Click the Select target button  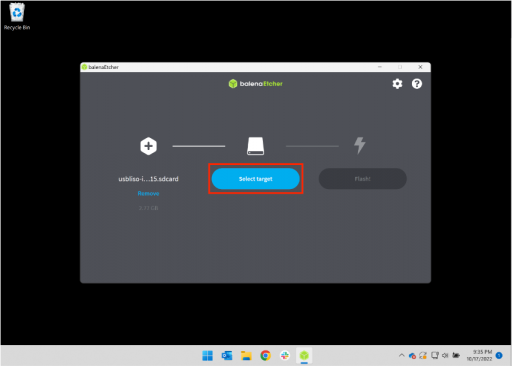(256, 179)
